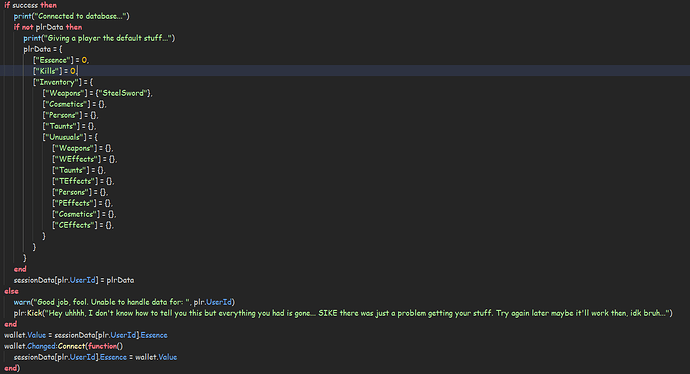Select the ["Inventory"] = { line
This screenshot has width=690, height=374.
(x=63, y=82)
